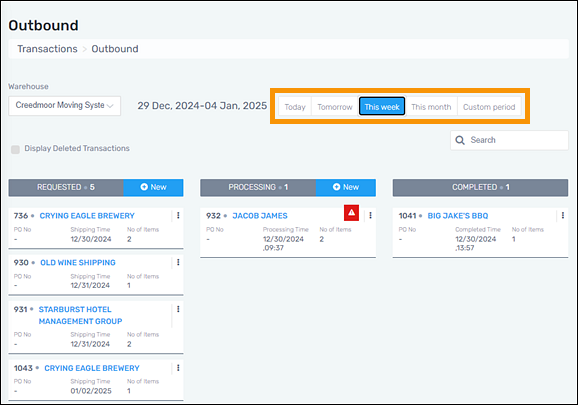The image size is (578, 405).
Task: Expand the Warehouse dropdown
Action: [x=65, y=106]
